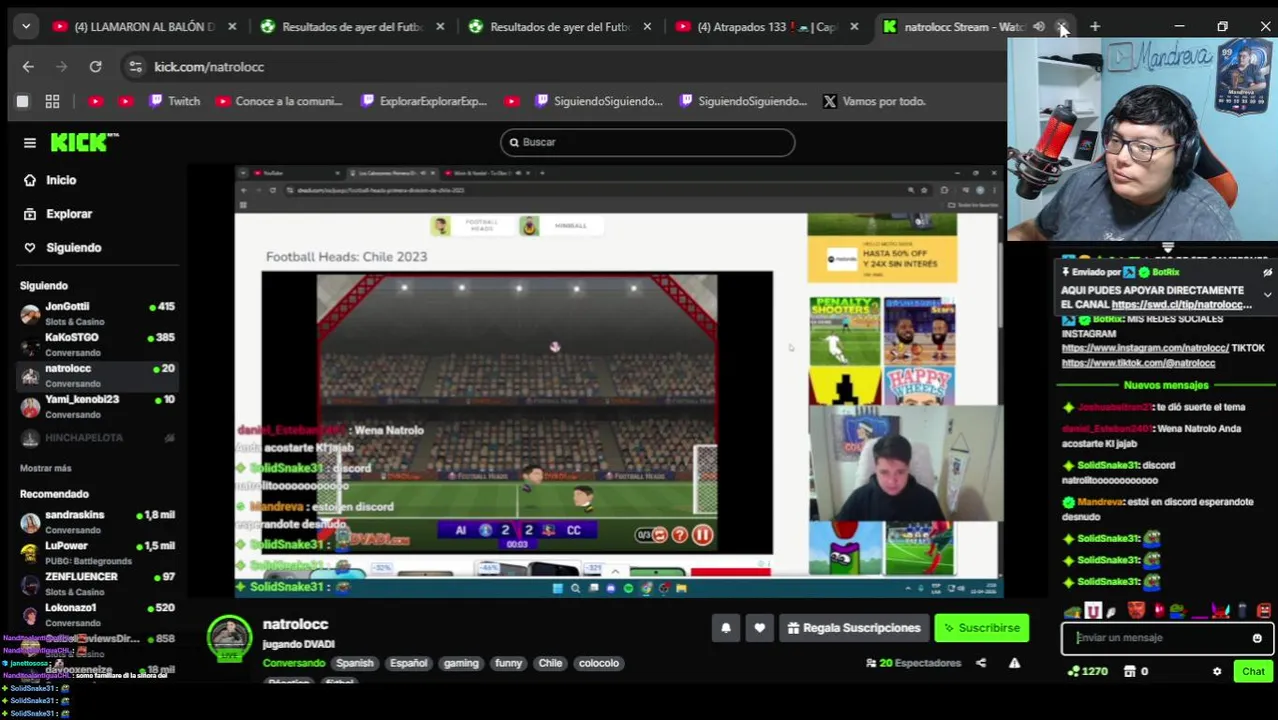Open the emoji picker in chat input
The height and width of the screenshot is (720, 1278).
1257,638
